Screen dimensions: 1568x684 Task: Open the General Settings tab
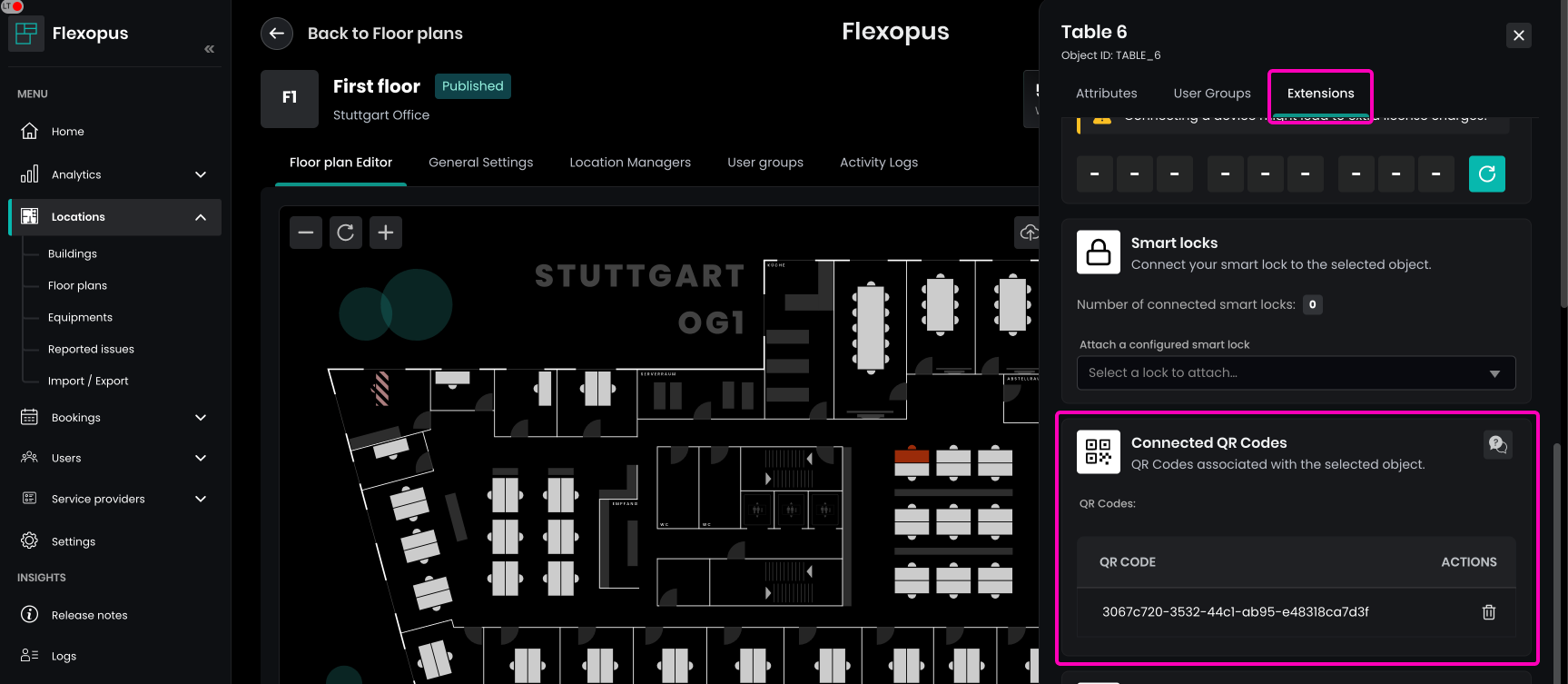tap(480, 163)
